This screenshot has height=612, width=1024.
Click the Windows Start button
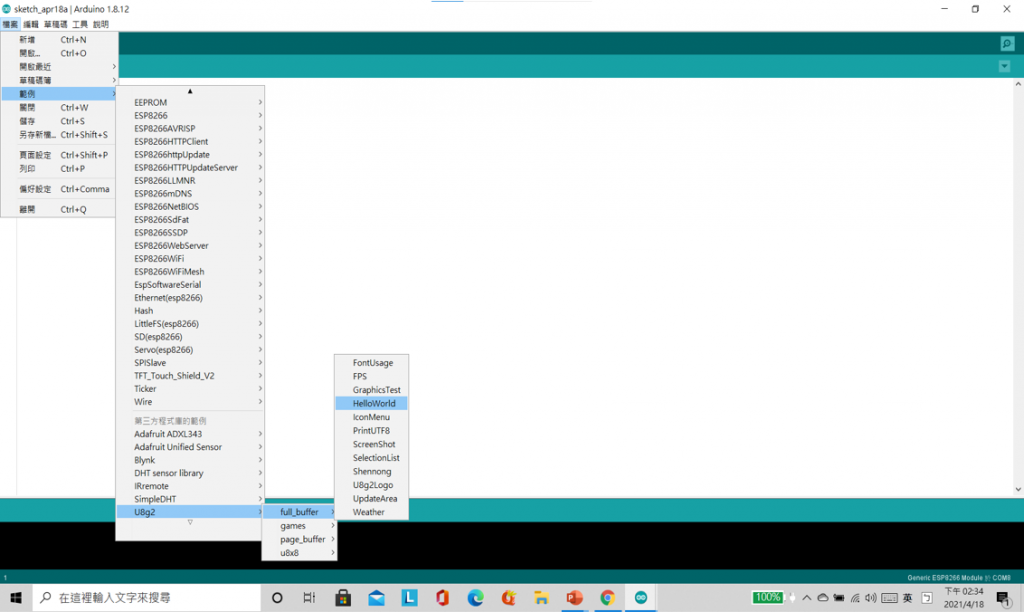[16, 598]
